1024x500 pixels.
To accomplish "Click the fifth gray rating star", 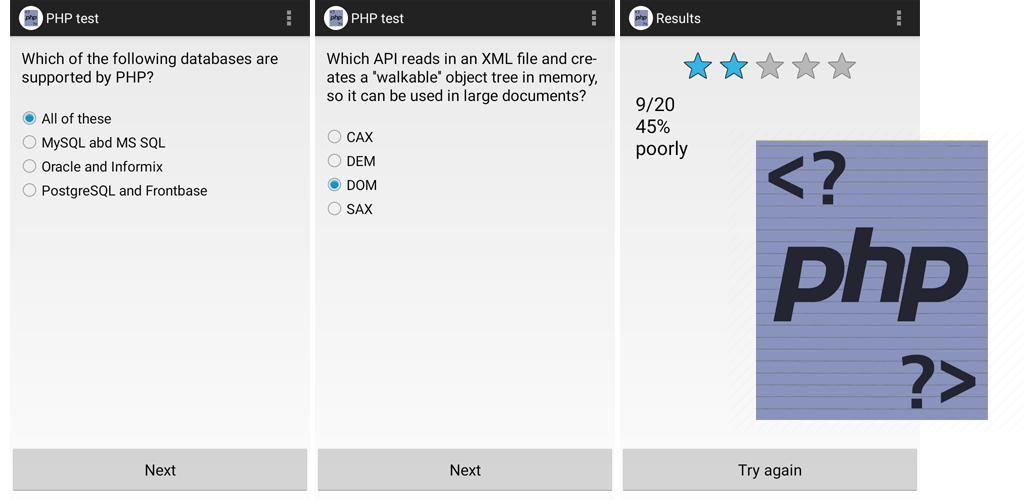I will pos(842,67).
